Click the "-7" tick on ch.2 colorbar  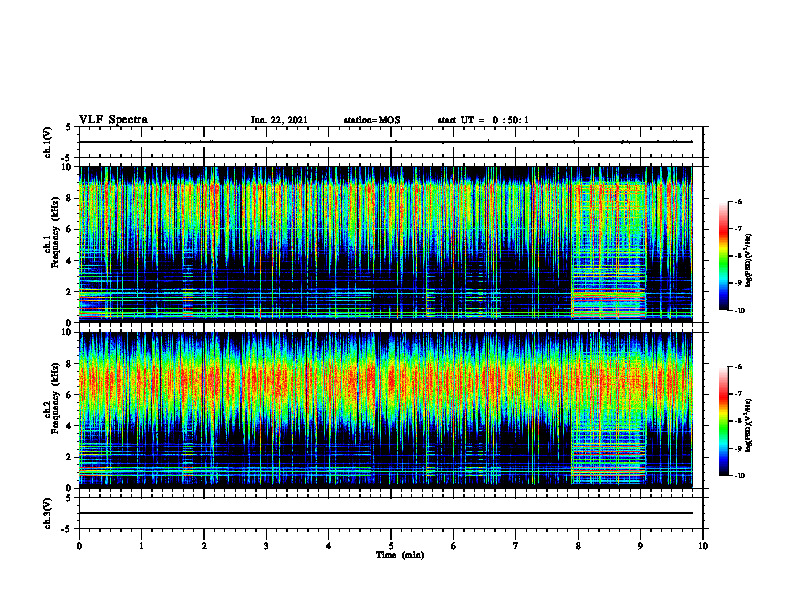(x=738, y=394)
